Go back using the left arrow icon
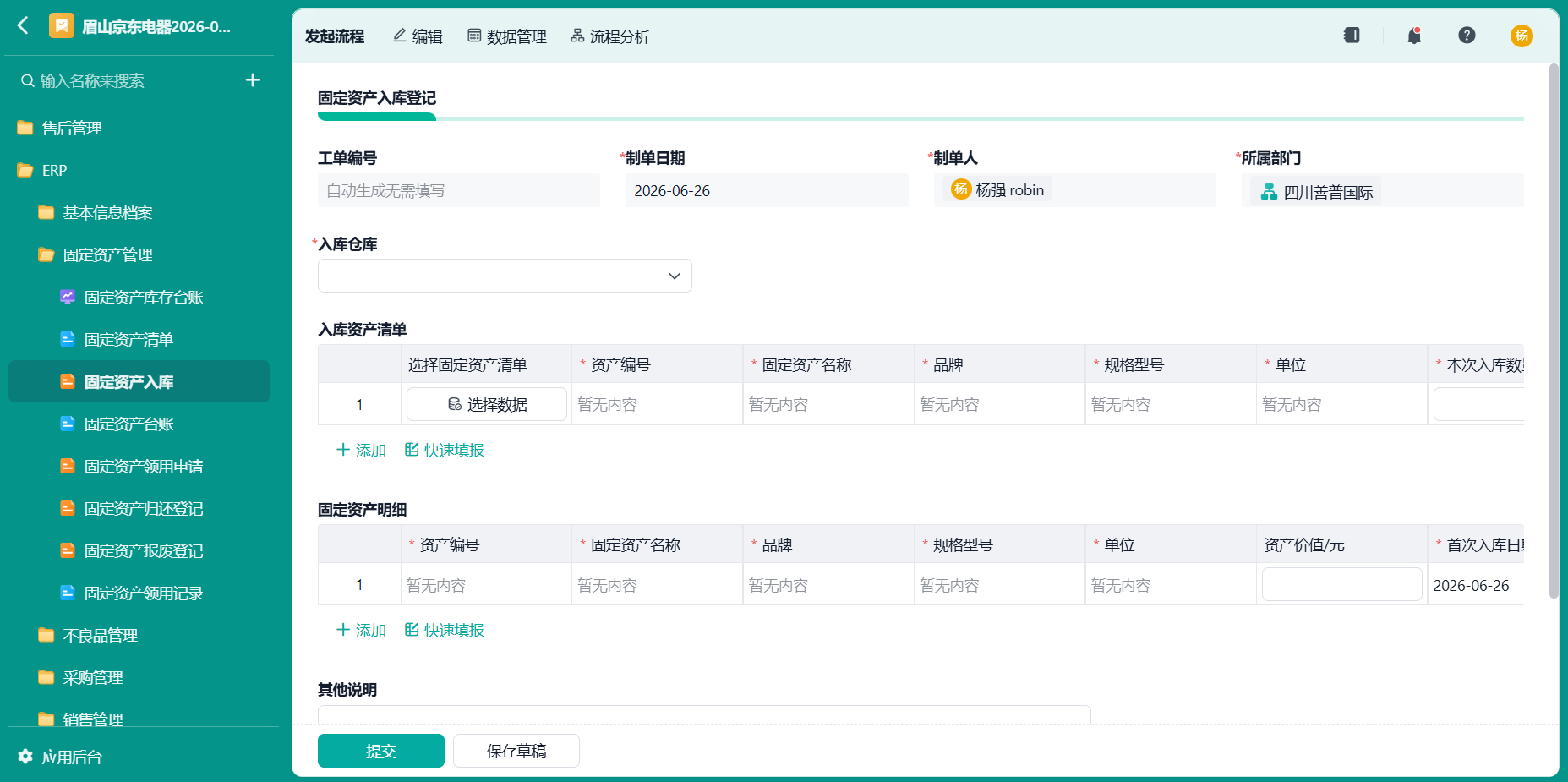The width and height of the screenshot is (1568, 782). click(x=23, y=26)
